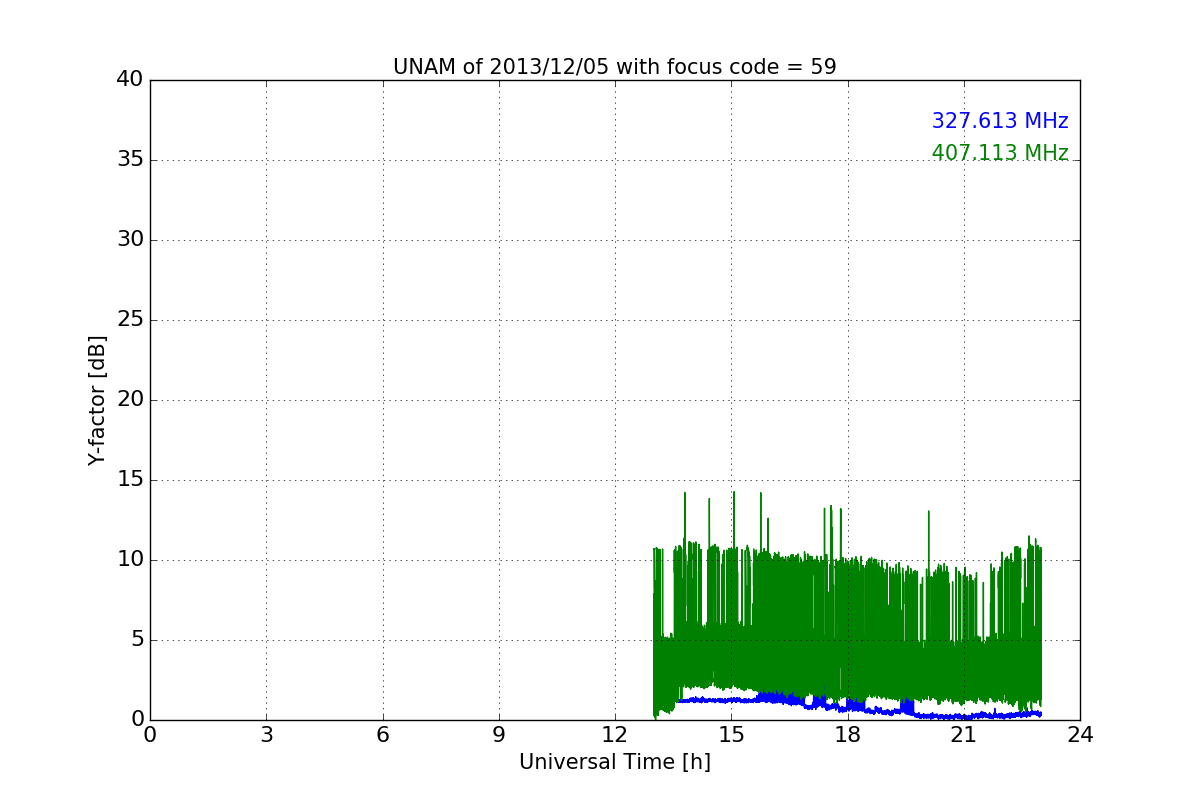Click x-axis tick label 18
The image size is (1200, 800).
click(x=848, y=735)
